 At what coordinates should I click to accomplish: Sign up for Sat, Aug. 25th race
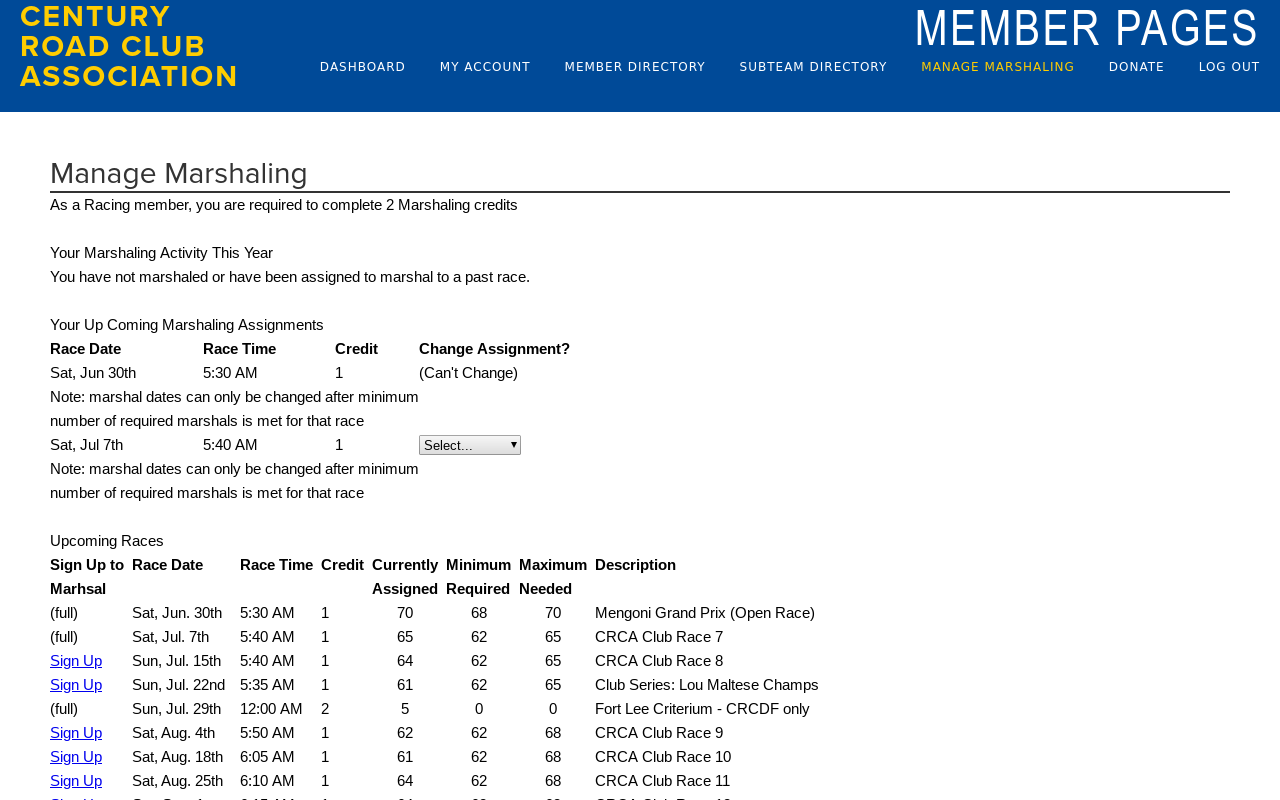tap(76, 781)
